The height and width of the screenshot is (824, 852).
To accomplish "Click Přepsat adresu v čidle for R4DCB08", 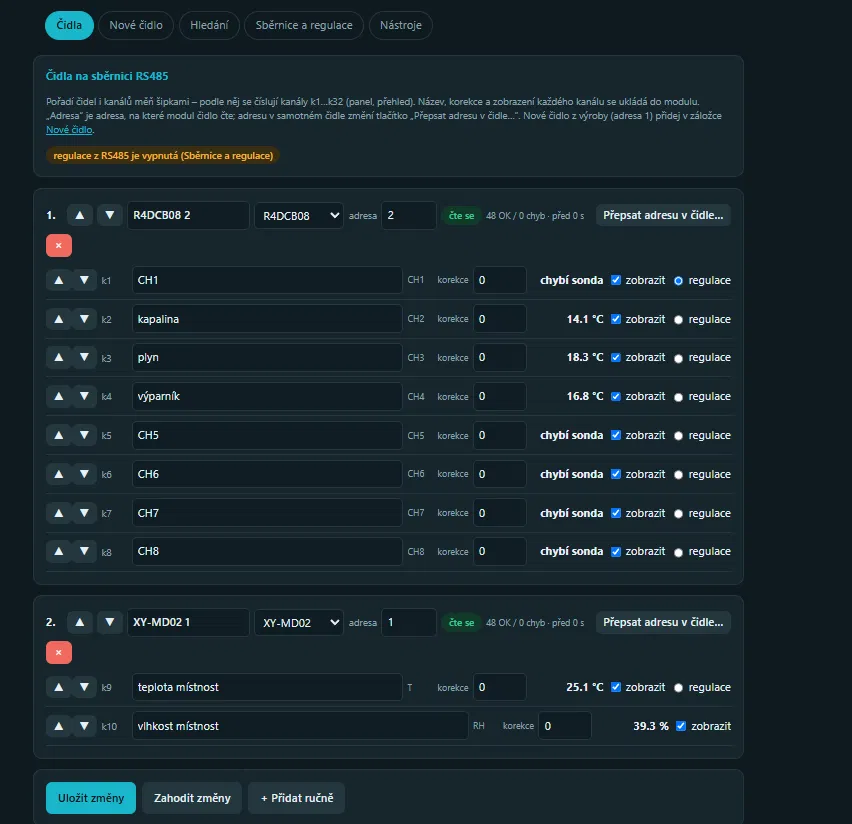I will pyautogui.click(x=663, y=215).
